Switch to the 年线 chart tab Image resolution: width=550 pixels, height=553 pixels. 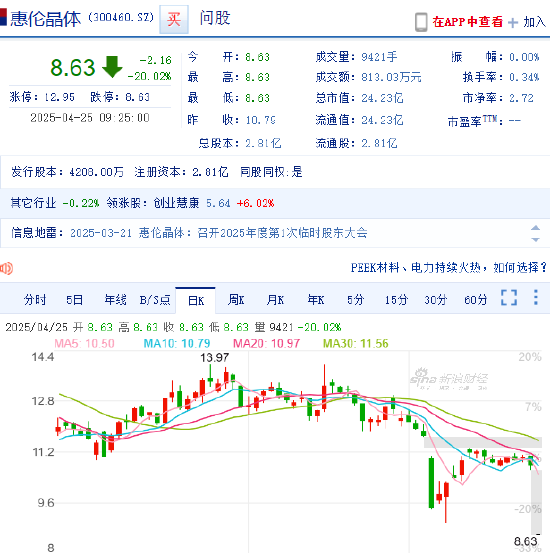coord(115,300)
